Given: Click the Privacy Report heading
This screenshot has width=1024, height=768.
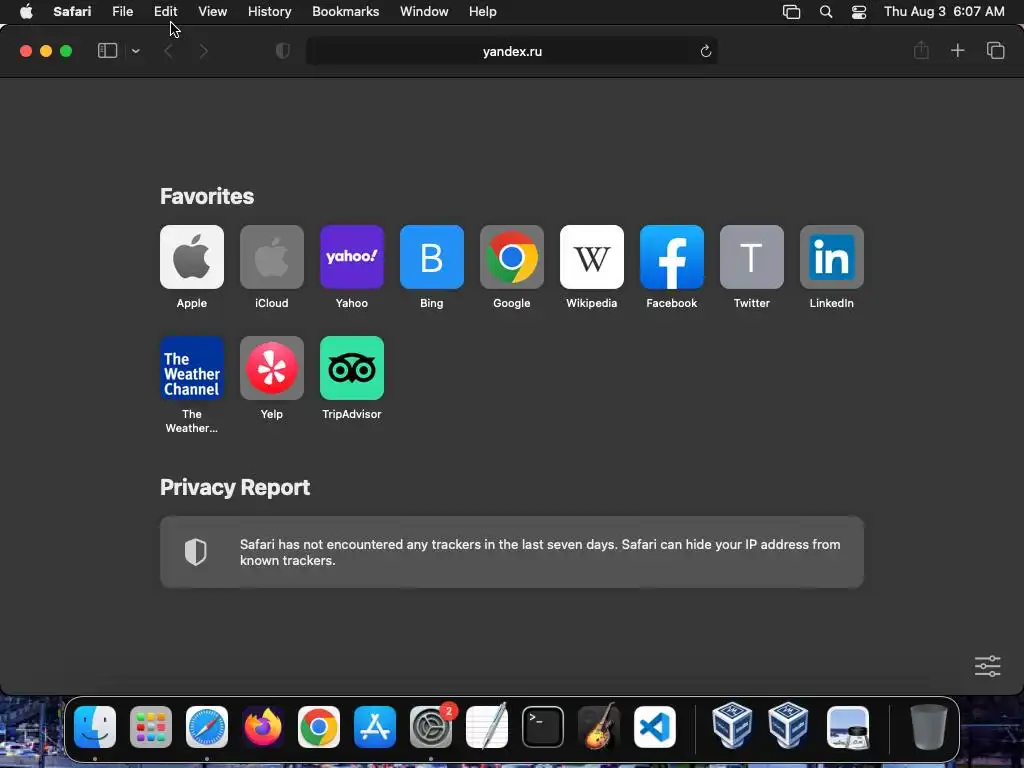Looking at the screenshot, I should [235, 487].
